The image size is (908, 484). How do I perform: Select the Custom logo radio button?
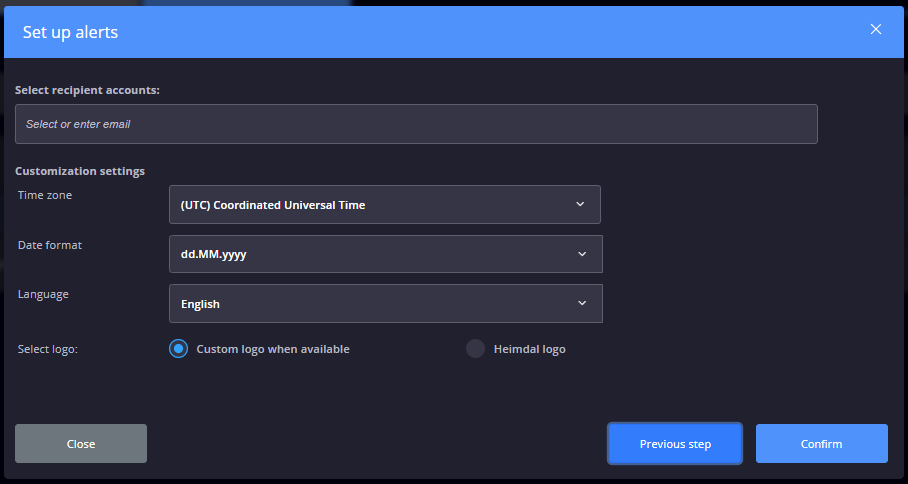(x=179, y=349)
